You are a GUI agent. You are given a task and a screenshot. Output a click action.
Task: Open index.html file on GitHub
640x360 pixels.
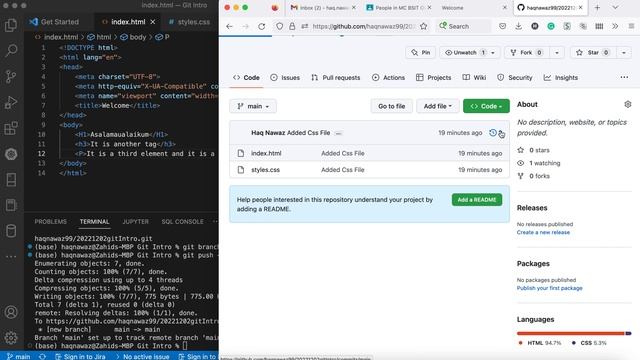[266, 153]
